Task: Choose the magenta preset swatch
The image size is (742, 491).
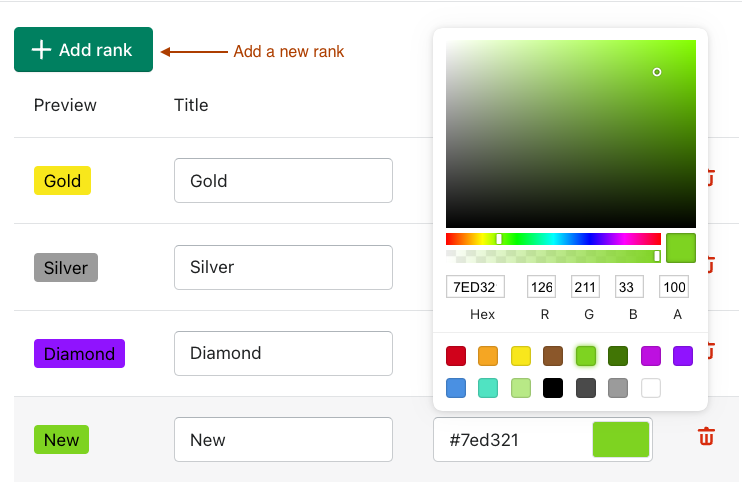Action: [650, 355]
